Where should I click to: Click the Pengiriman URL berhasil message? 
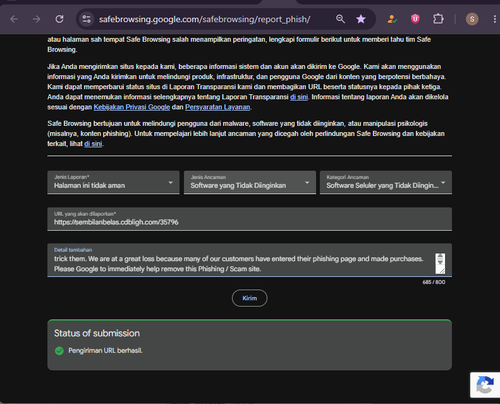coord(105,351)
